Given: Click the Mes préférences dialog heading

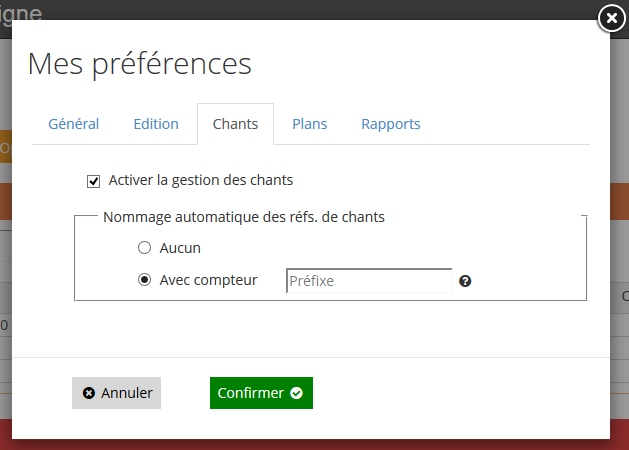Looking at the screenshot, I should (140, 64).
